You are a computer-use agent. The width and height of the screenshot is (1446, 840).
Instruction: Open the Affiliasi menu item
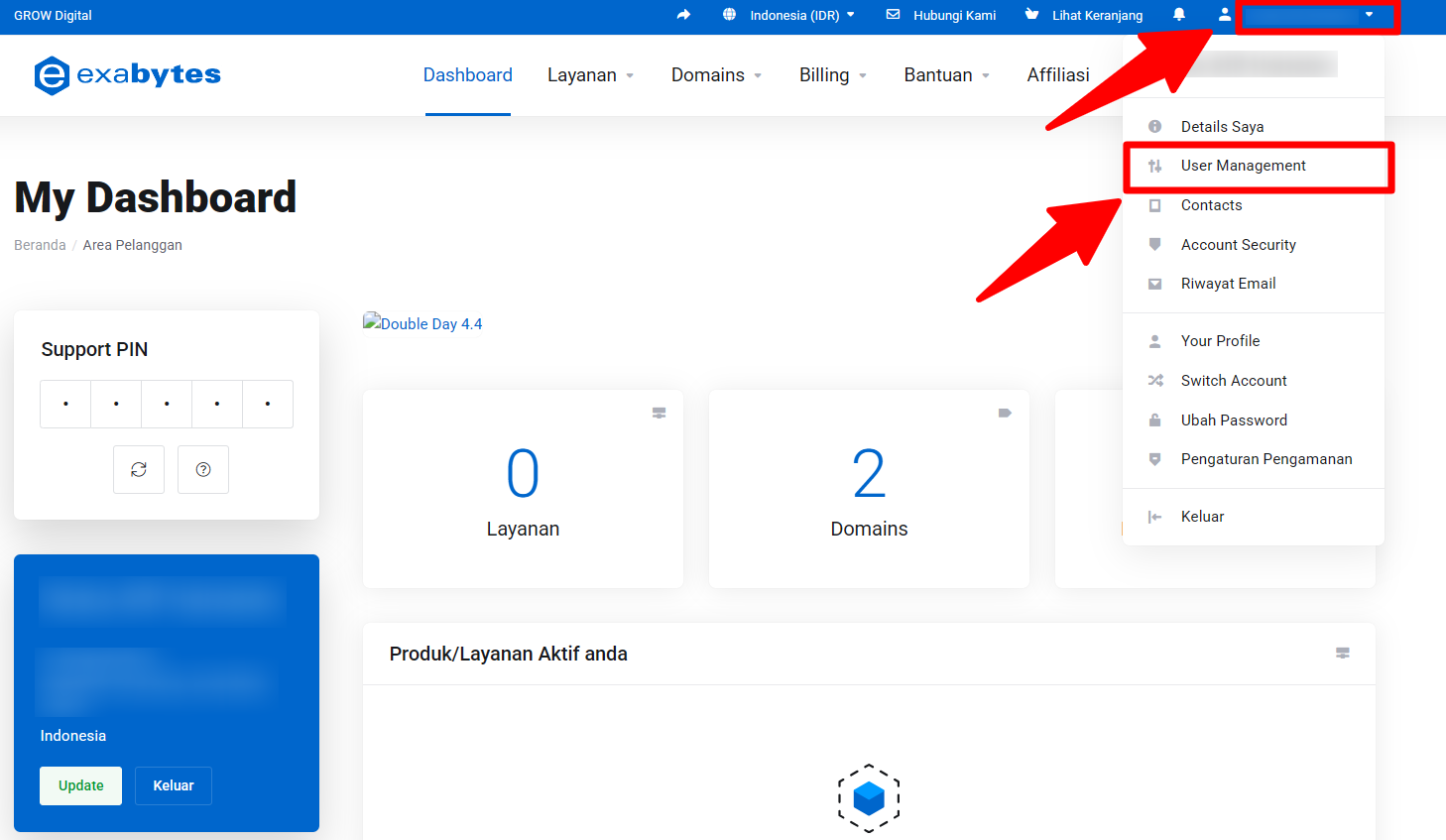(x=1058, y=75)
